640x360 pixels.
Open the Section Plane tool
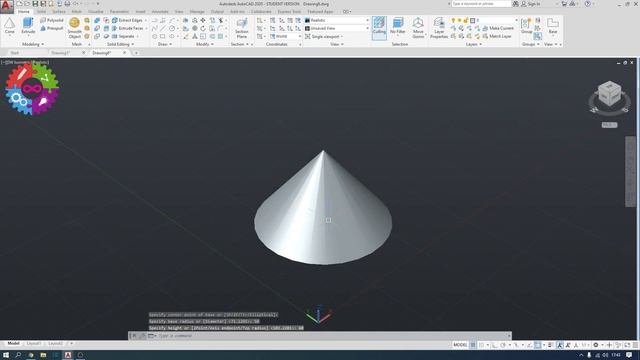coord(242,28)
